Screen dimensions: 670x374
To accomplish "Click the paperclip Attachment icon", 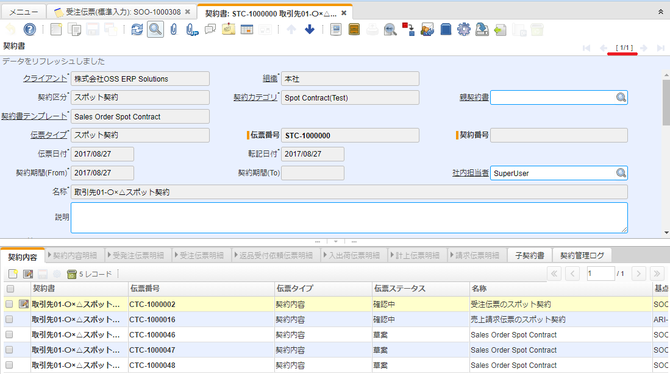I will pos(173,29).
